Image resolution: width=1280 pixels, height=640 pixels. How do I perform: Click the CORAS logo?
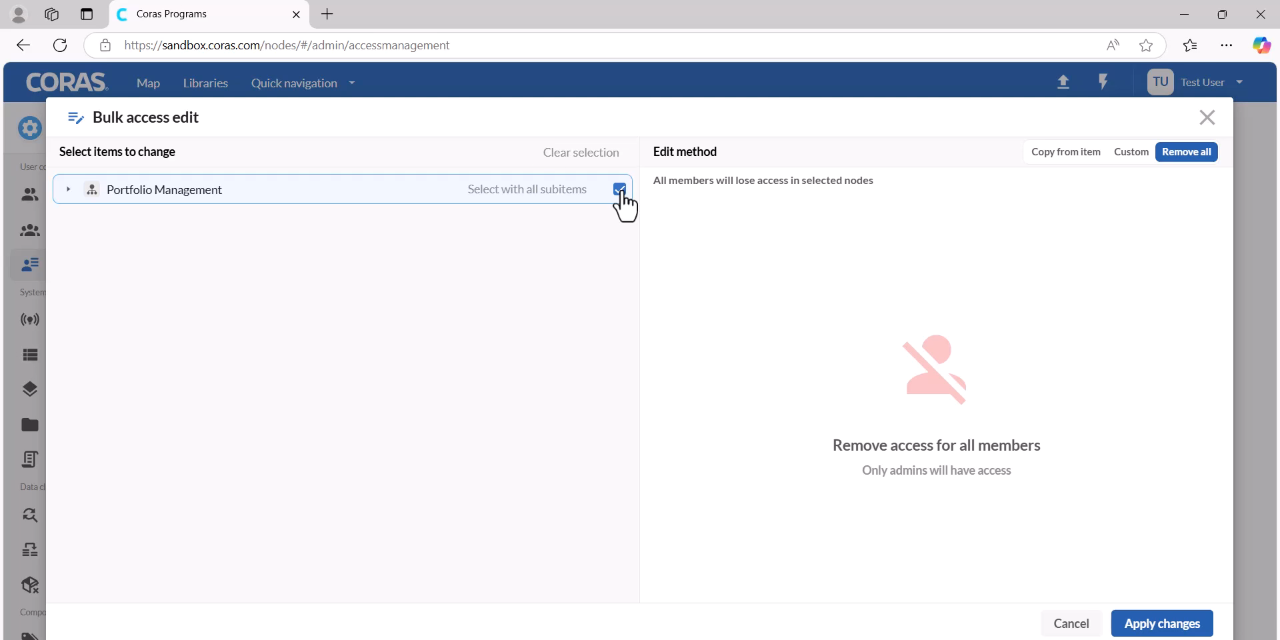point(66,82)
